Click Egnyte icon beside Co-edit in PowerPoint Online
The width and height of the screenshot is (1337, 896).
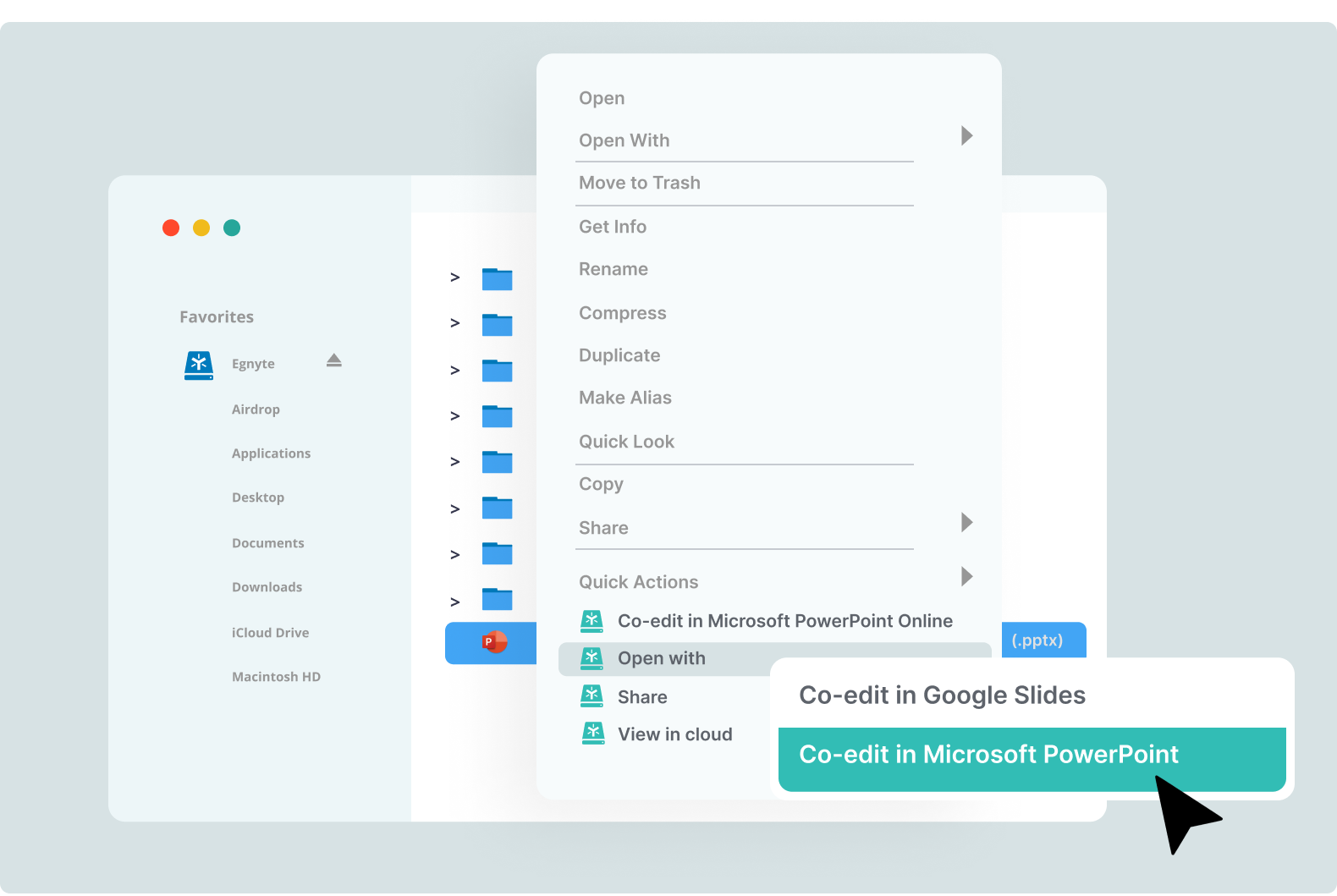(592, 621)
